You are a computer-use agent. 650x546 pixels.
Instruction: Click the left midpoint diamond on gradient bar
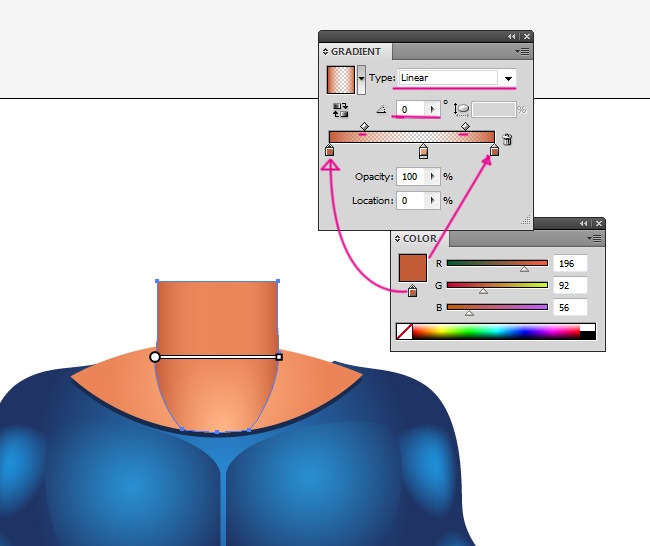click(363, 127)
